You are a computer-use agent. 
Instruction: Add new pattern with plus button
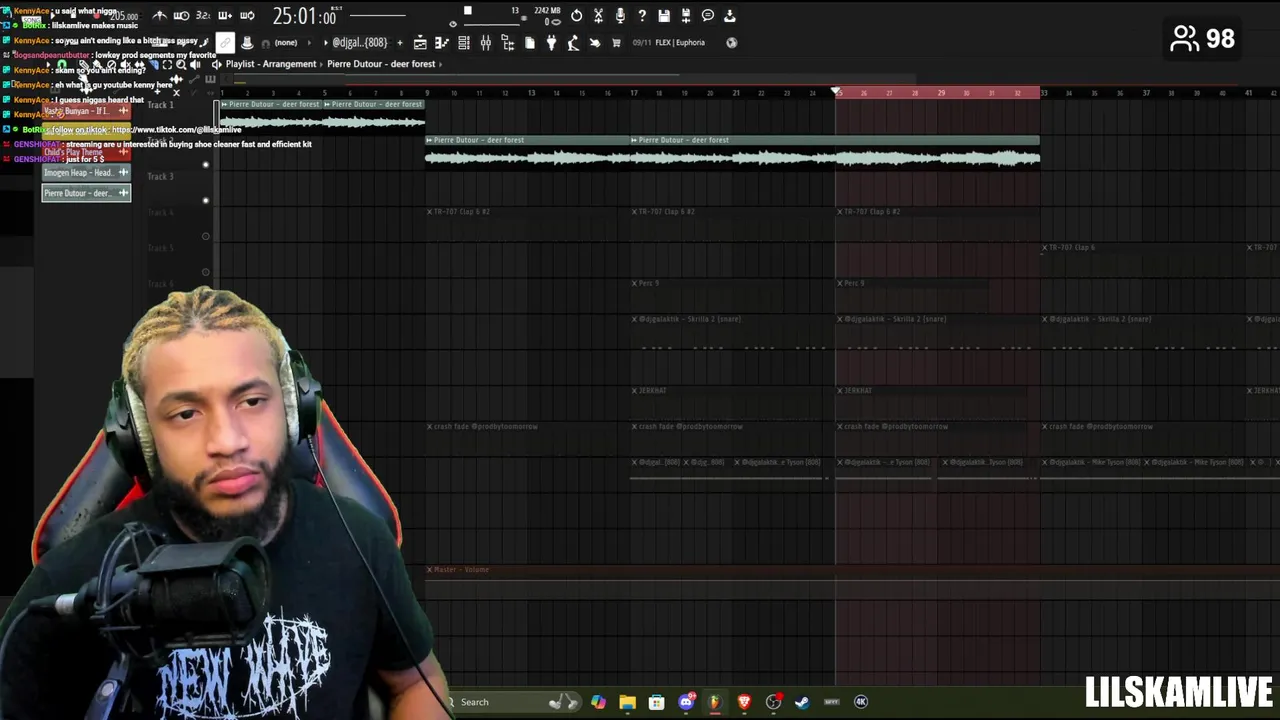pyautogui.click(x=400, y=43)
